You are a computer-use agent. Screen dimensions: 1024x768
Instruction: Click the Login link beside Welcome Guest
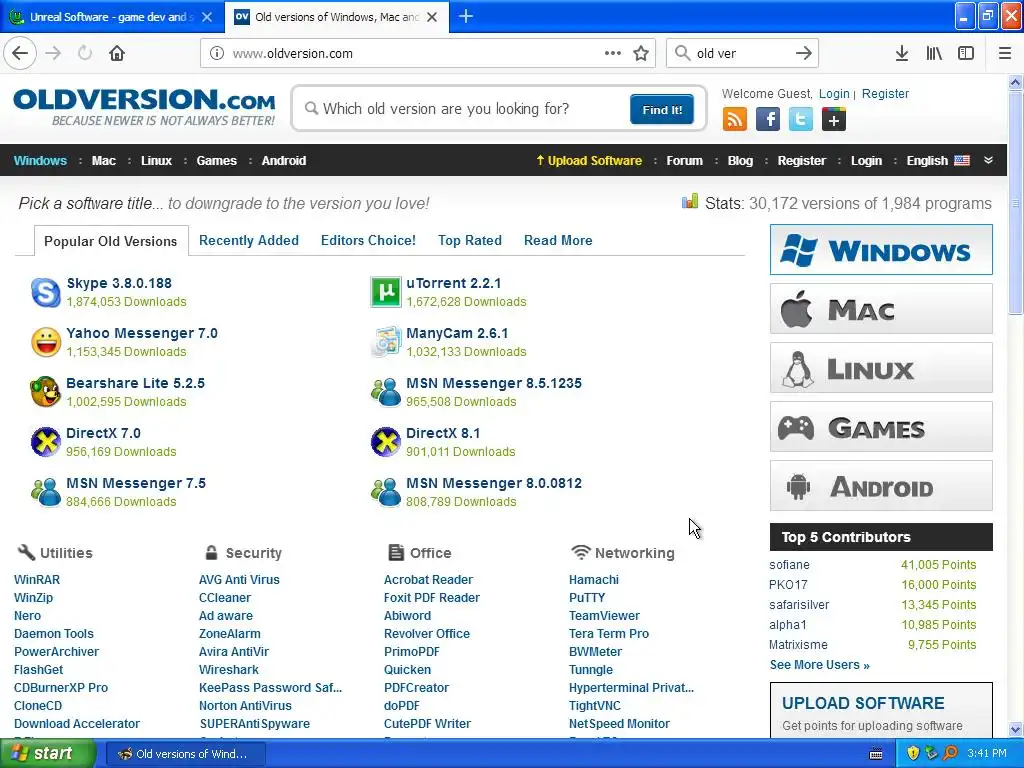[x=834, y=93]
